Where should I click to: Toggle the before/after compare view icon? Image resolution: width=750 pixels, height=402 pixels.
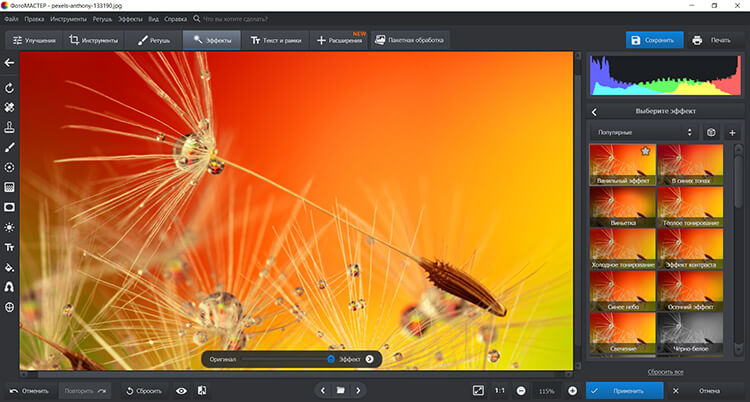(x=202, y=390)
